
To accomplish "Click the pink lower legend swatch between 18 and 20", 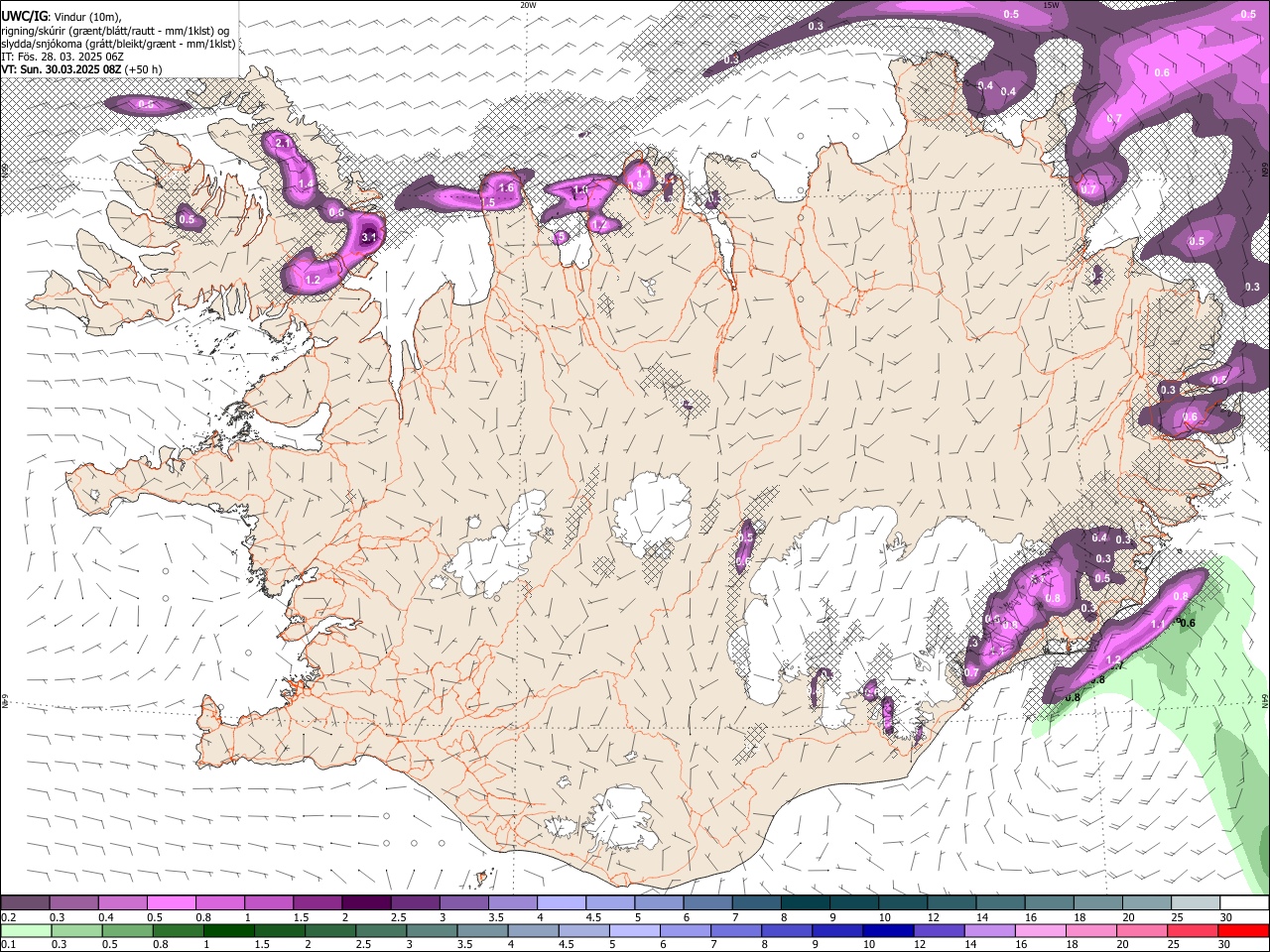I will (x=1089, y=930).
